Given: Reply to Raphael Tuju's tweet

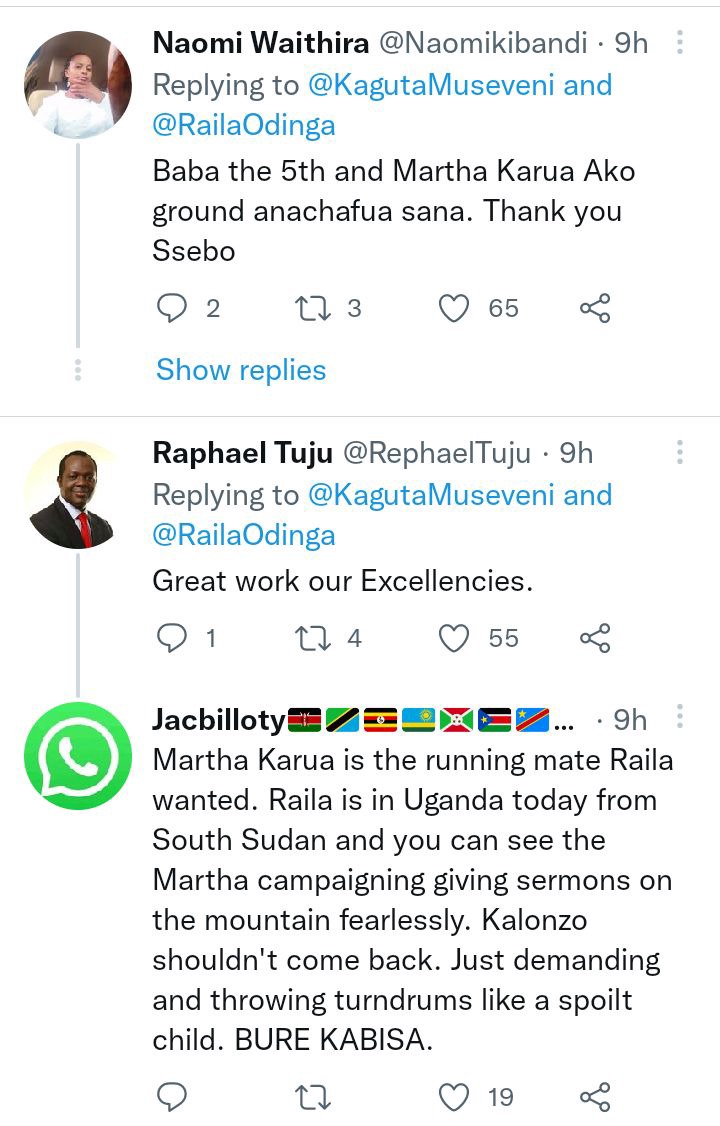Looking at the screenshot, I should pos(172,638).
